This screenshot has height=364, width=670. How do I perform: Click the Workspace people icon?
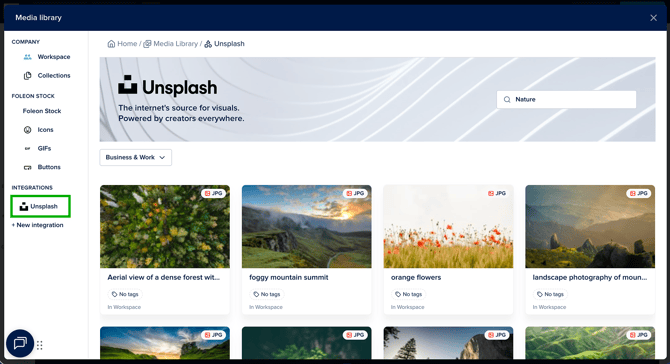pos(28,57)
